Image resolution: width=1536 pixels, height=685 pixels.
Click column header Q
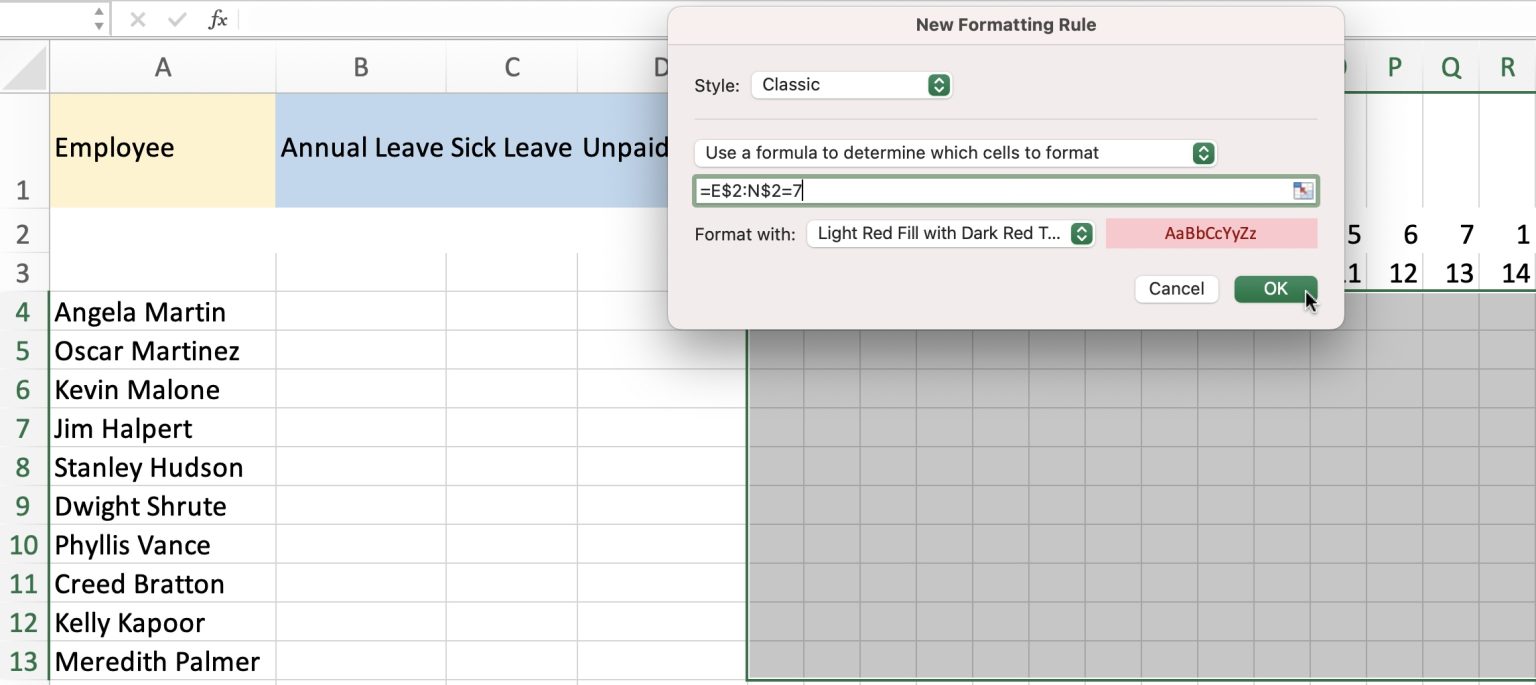[1450, 67]
